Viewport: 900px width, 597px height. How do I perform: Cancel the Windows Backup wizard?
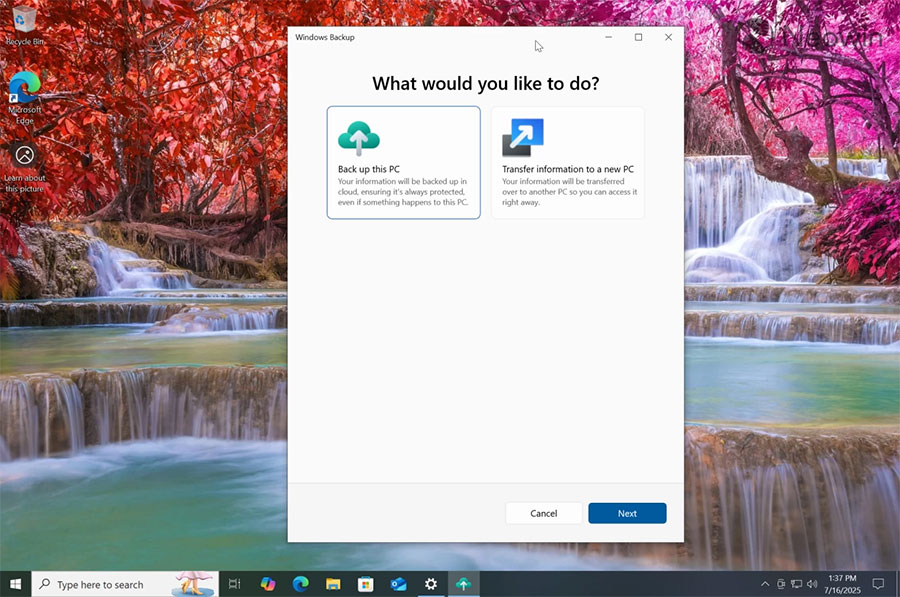point(543,513)
